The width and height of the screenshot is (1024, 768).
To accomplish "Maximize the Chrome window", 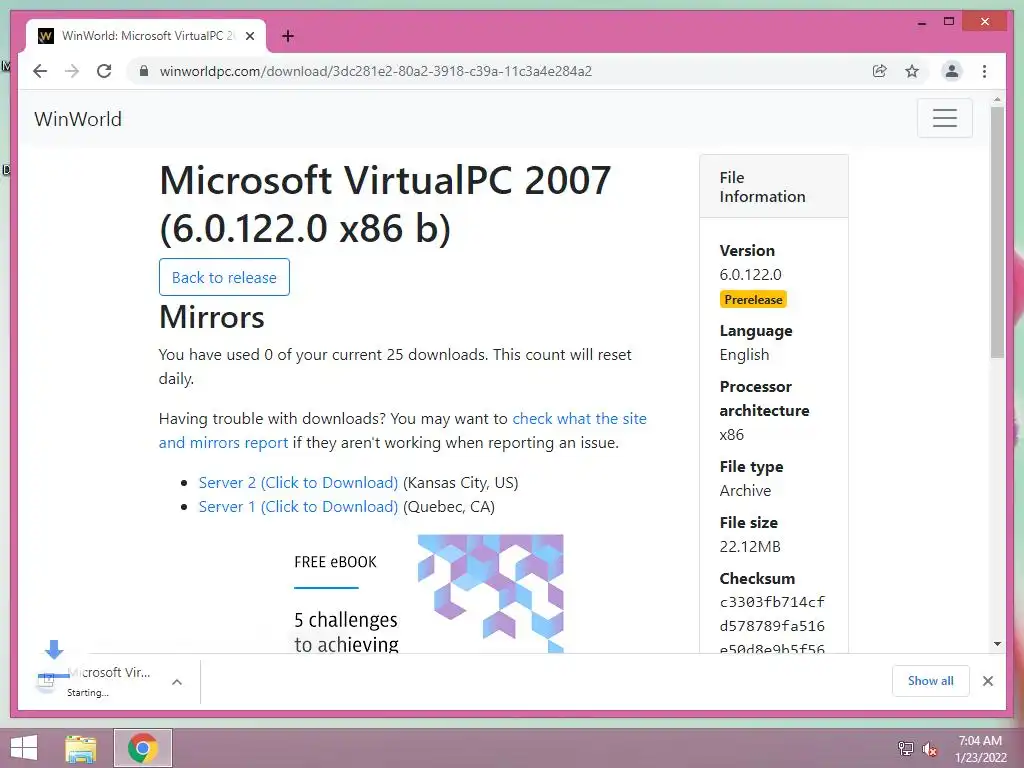I will [x=949, y=22].
